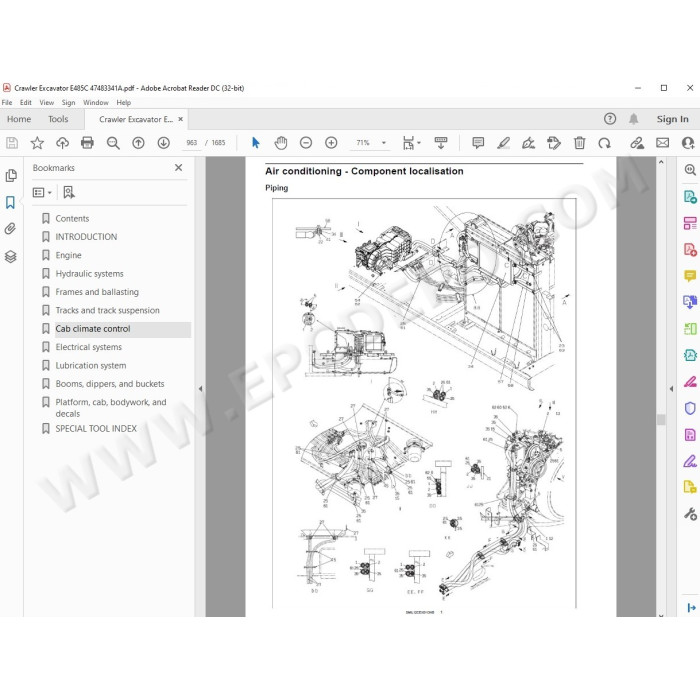The image size is (700, 700).
Task: Toggle scrolling mode keyboard icon
Action: (441, 143)
